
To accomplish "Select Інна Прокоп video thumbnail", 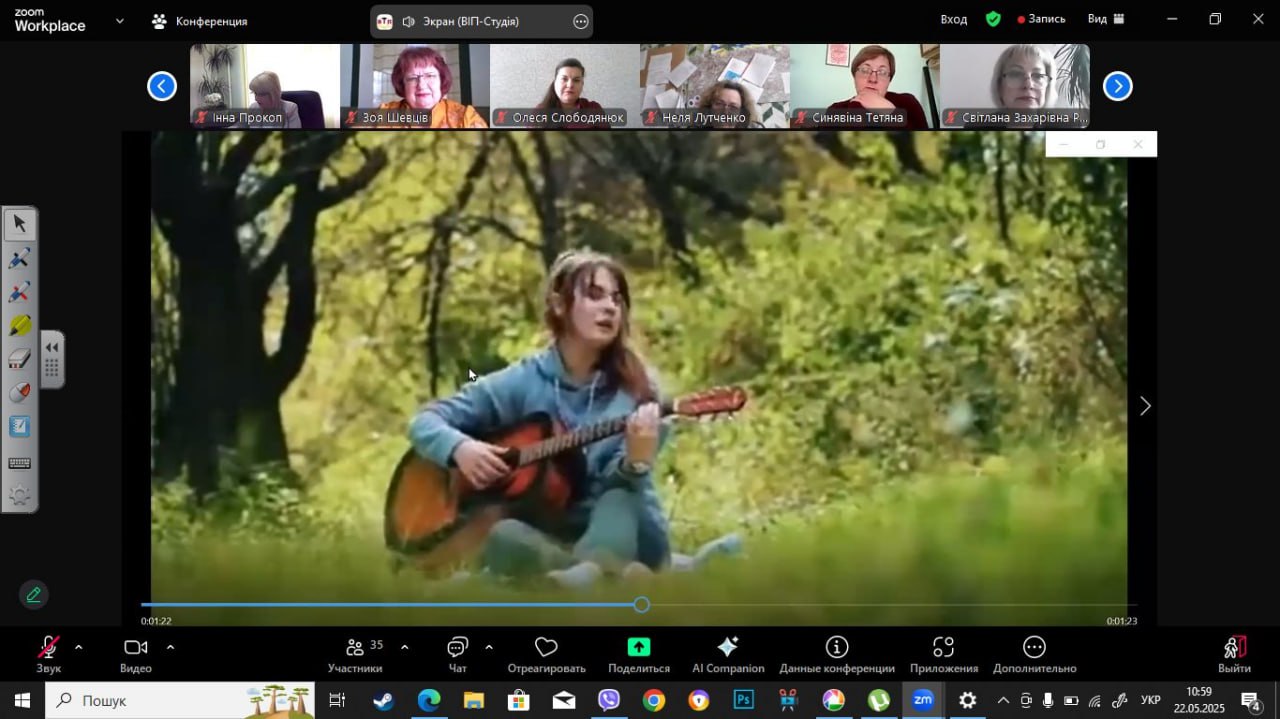I will click(x=265, y=86).
